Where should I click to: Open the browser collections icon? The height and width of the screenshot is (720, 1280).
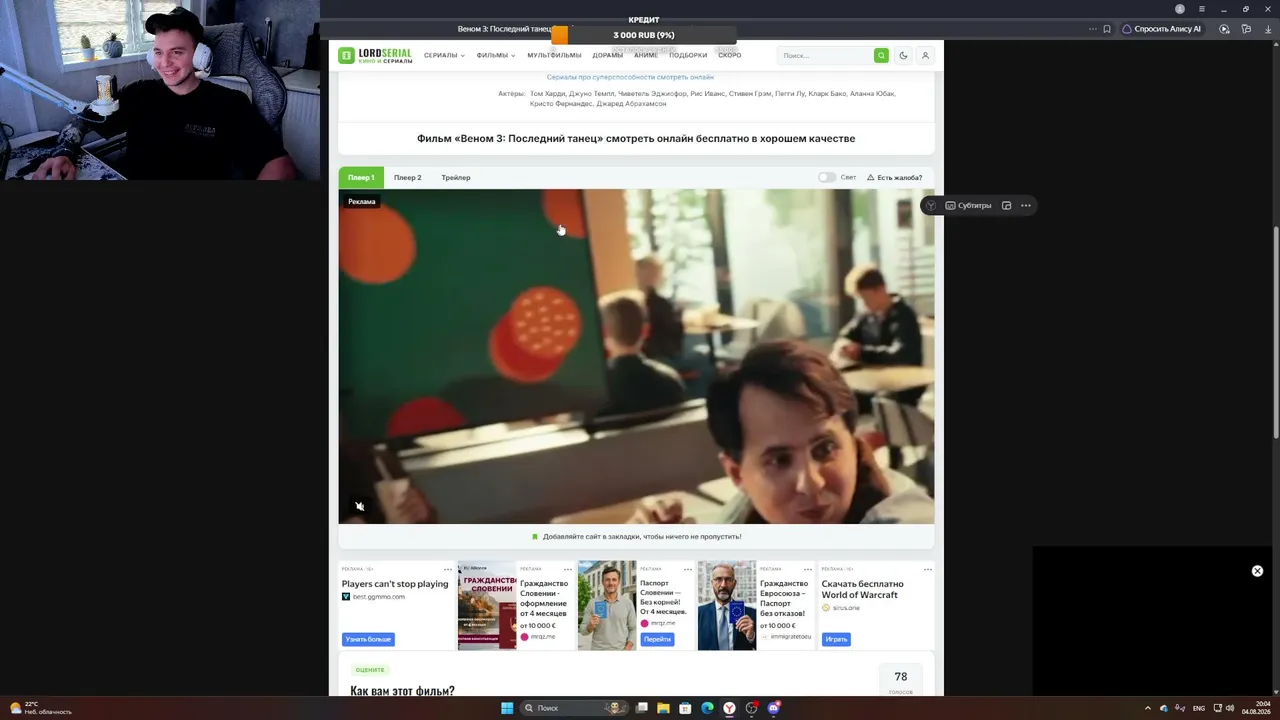pos(1246,29)
